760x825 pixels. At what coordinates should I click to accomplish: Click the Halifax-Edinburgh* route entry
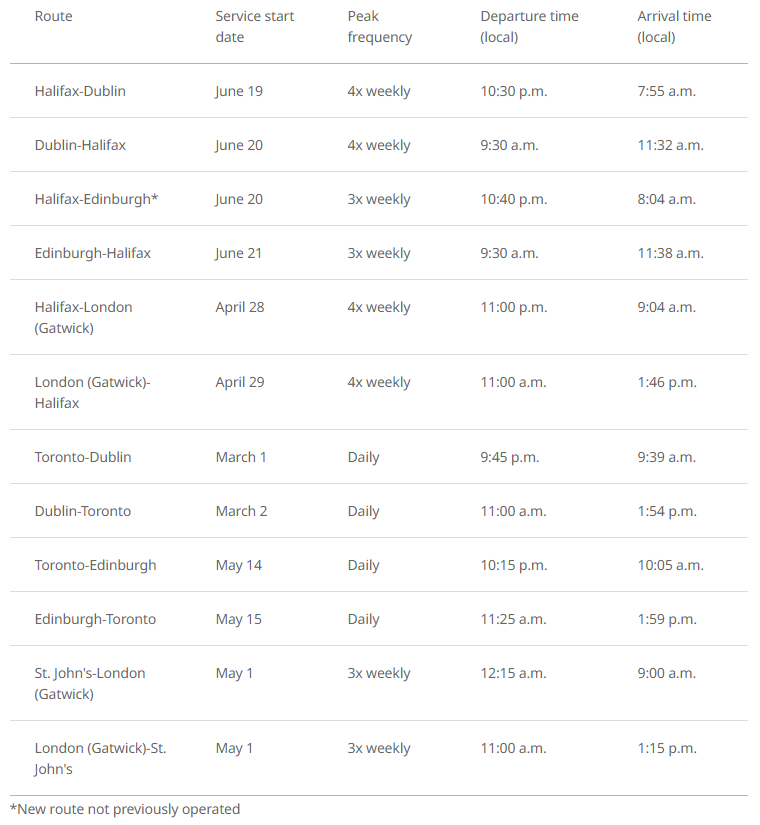point(96,199)
